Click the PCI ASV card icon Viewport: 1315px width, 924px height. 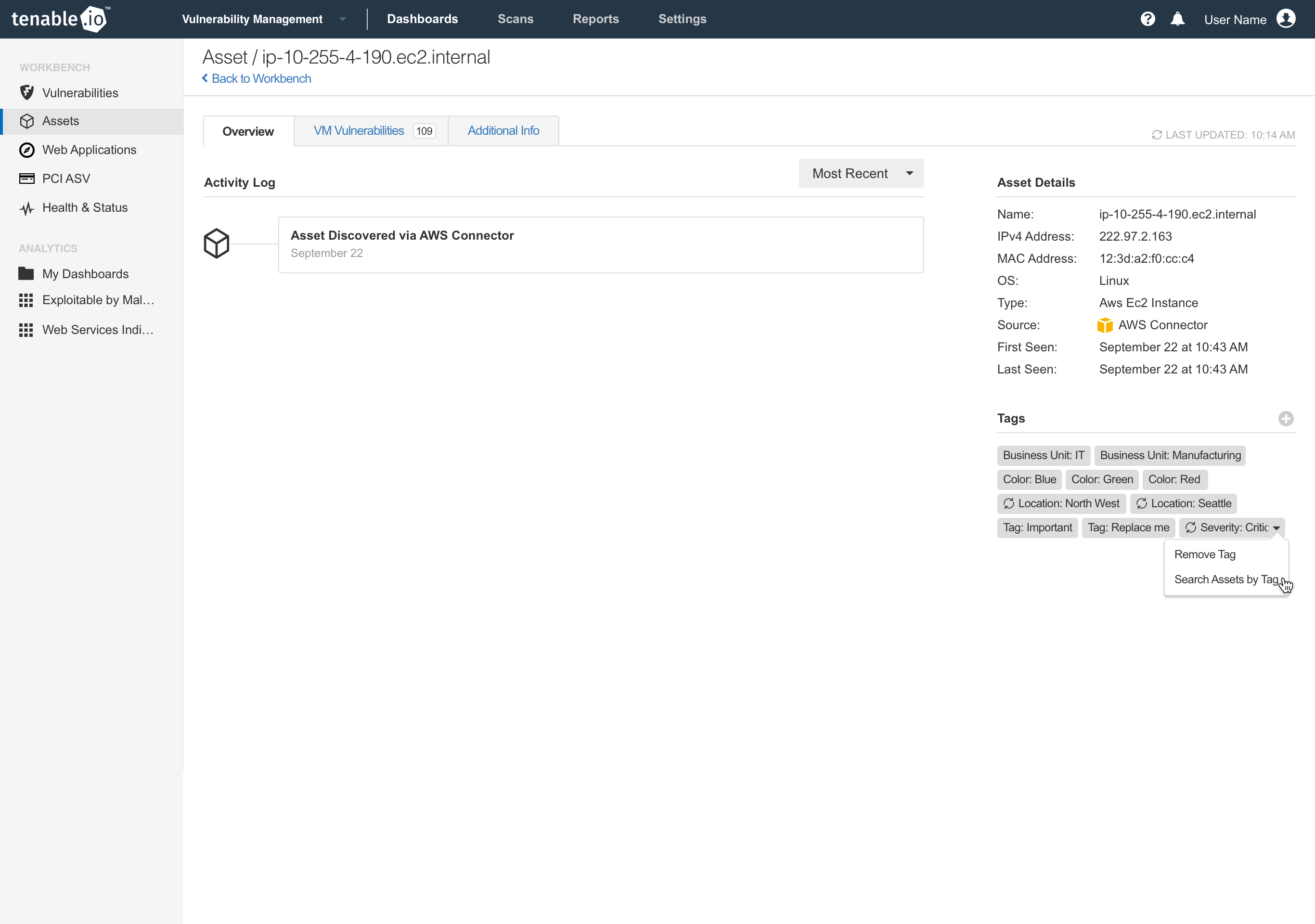tap(27, 179)
